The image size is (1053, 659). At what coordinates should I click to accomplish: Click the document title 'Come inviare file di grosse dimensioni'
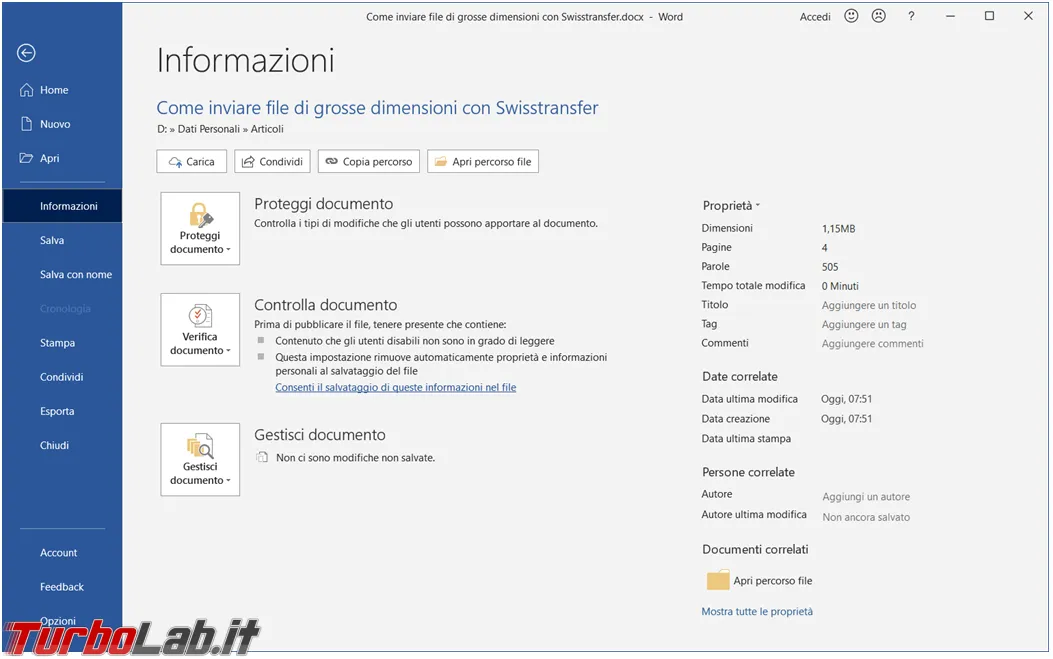(377, 107)
